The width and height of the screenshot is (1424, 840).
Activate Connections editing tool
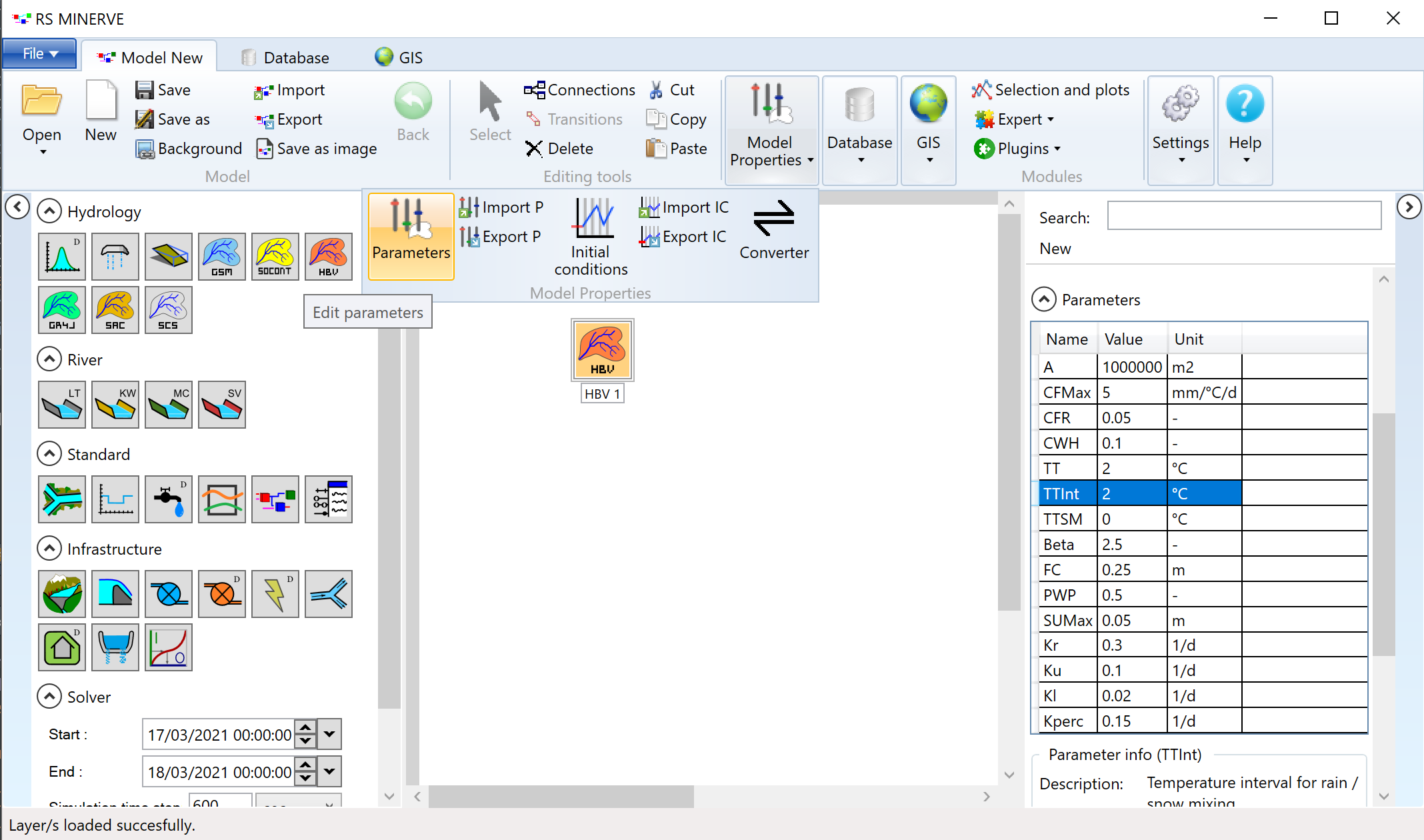point(579,90)
